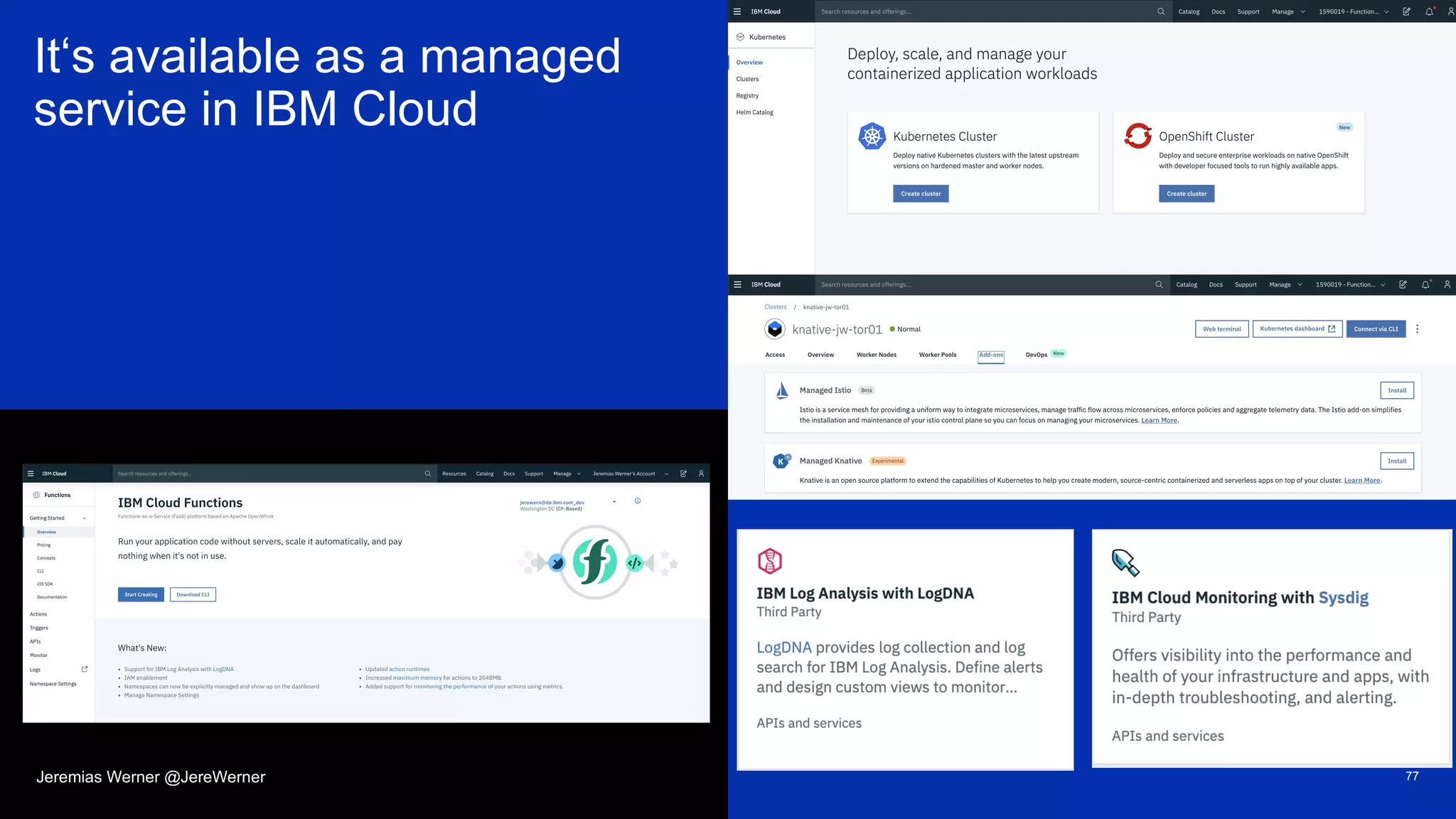Click the Web terminal button
The width and height of the screenshot is (1456, 819).
pos(1221,329)
